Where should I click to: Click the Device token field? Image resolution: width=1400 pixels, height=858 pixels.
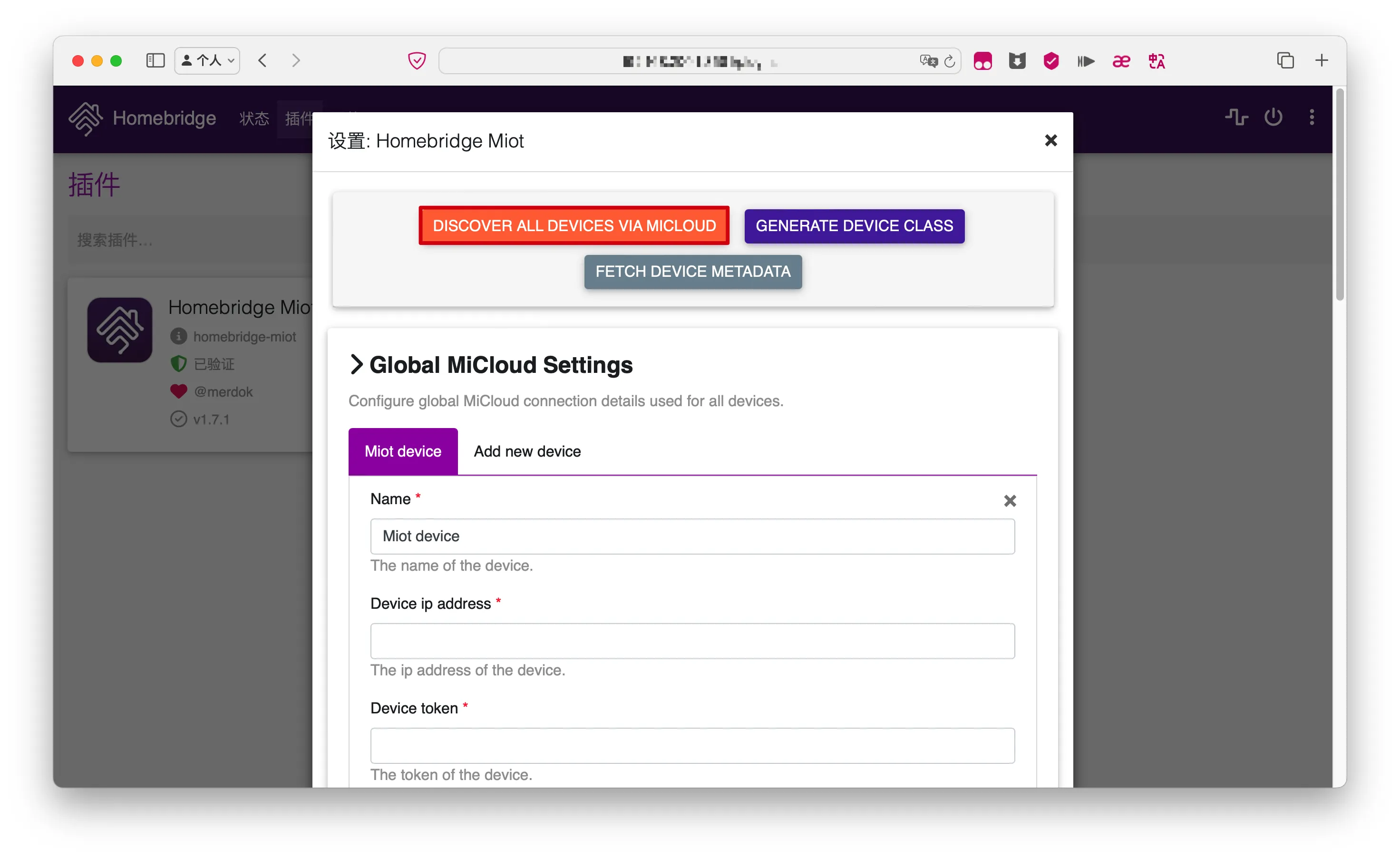pyautogui.click(x=692, y=745)
